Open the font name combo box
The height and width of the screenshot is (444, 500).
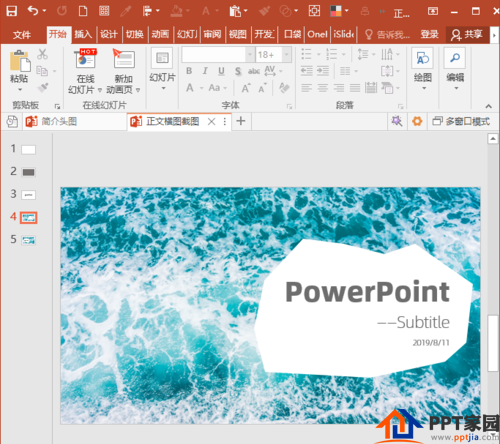pyautogui.click(x=218, y=54)
